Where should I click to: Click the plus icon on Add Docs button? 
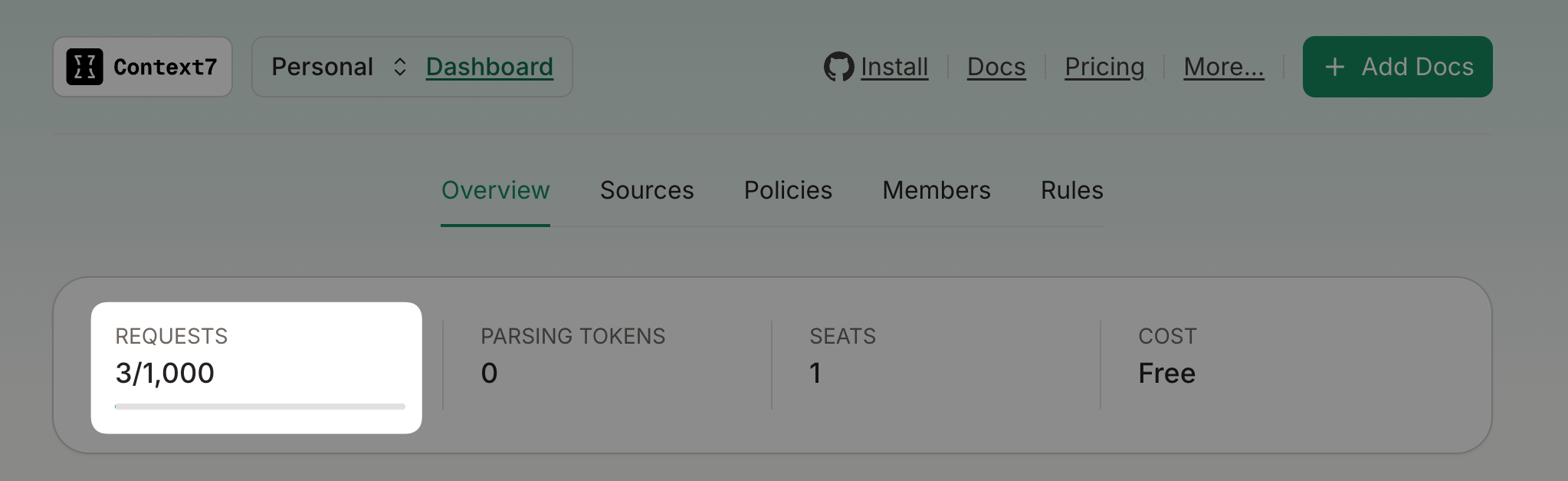(x=1335, y=67)
